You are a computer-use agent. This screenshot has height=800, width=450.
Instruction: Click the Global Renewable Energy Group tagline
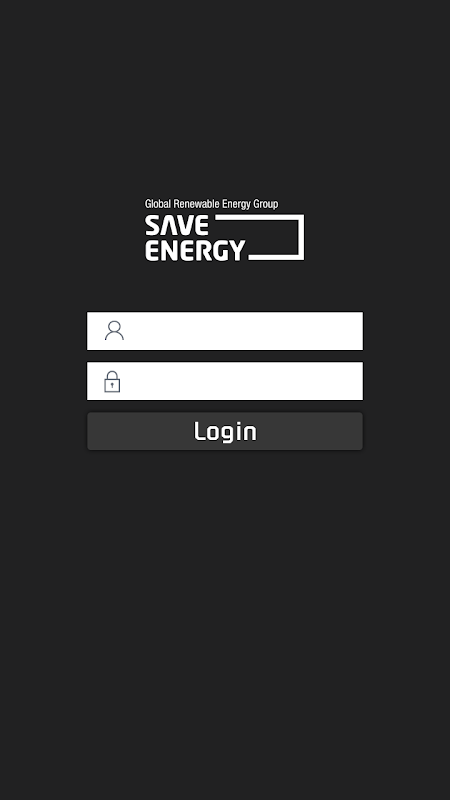coord(211,204)
